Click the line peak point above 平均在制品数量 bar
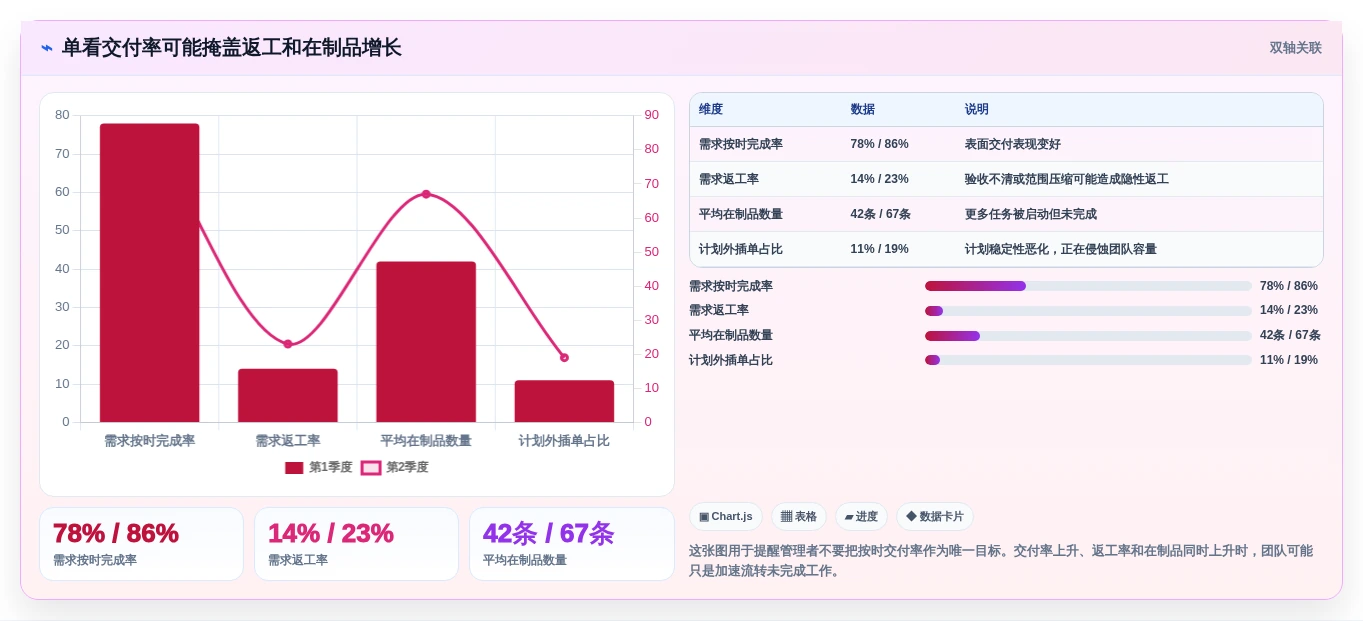1363x621 pixels. point(426,194)
